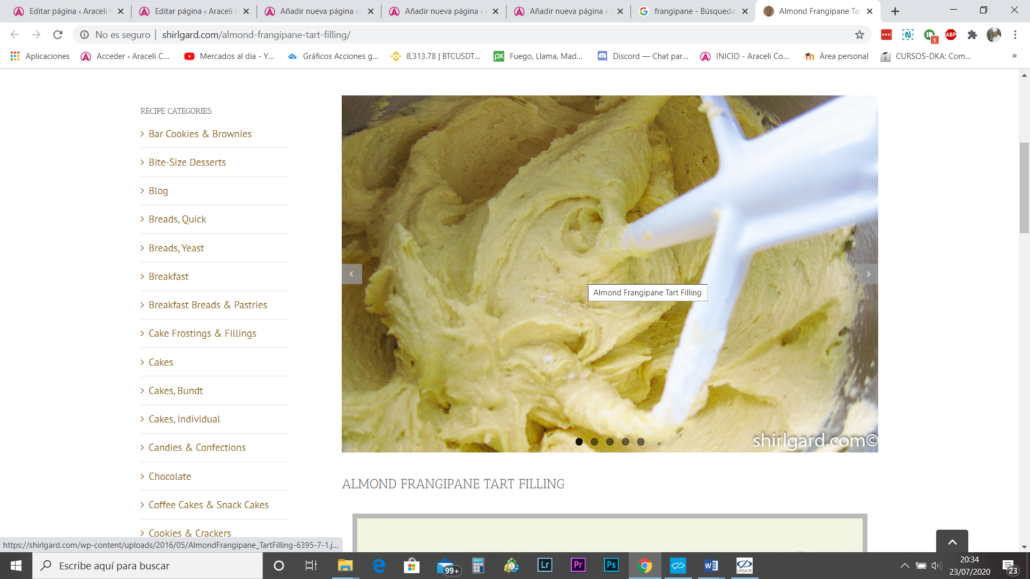The height and width of the screenshot is (579, 1030).
Task: Open Word from taskbar
Action: (711, 565)
